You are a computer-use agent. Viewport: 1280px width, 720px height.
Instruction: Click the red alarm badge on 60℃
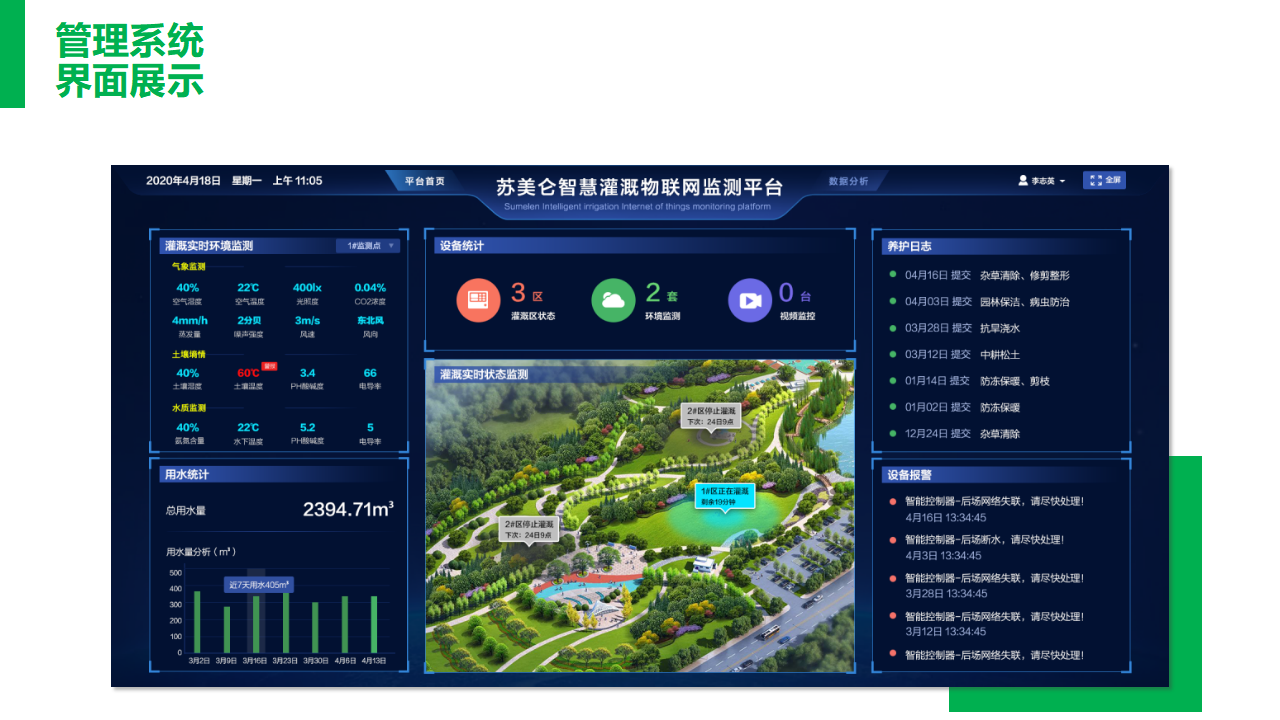269,366
